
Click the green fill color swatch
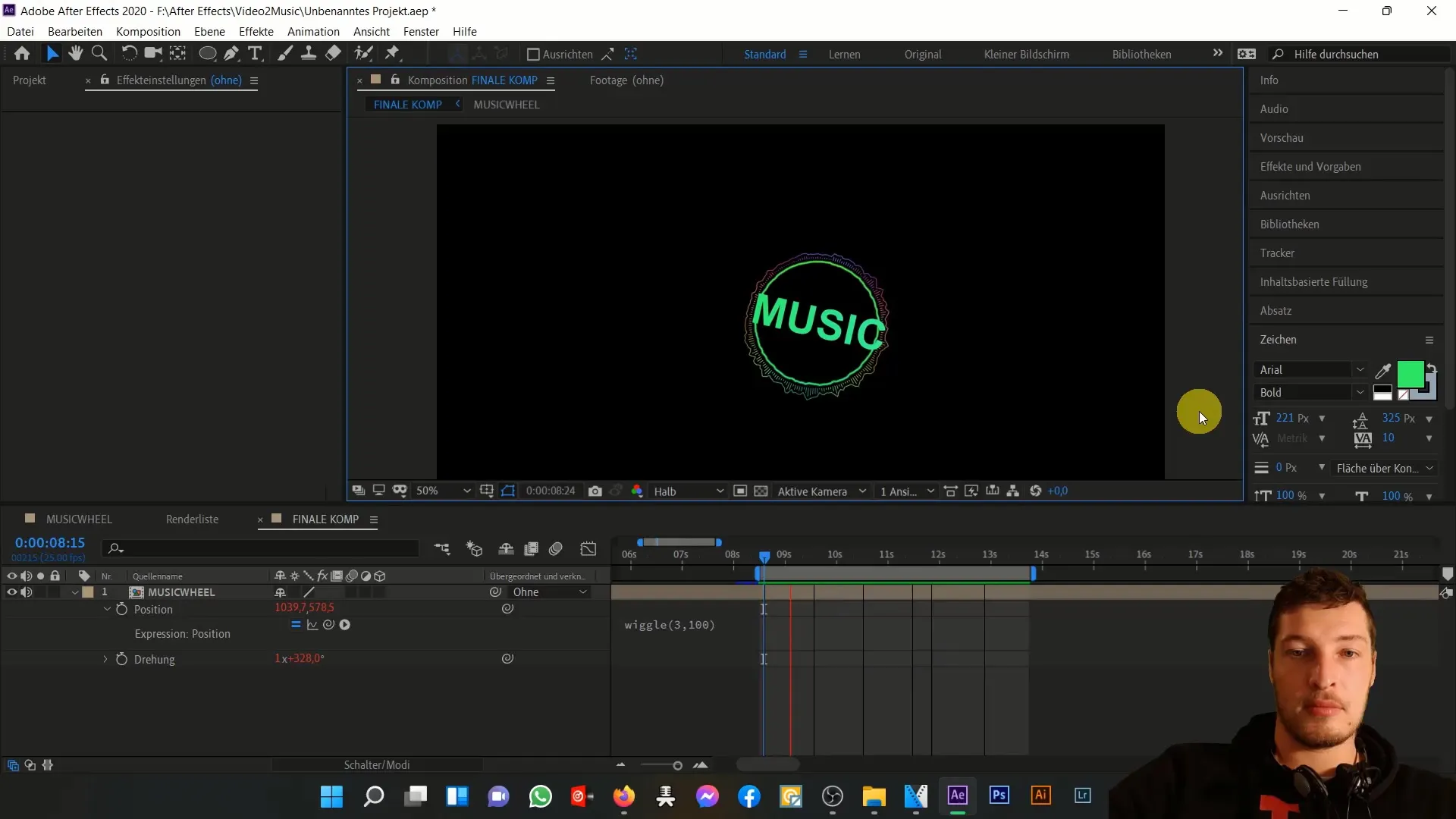[1410, 375]
